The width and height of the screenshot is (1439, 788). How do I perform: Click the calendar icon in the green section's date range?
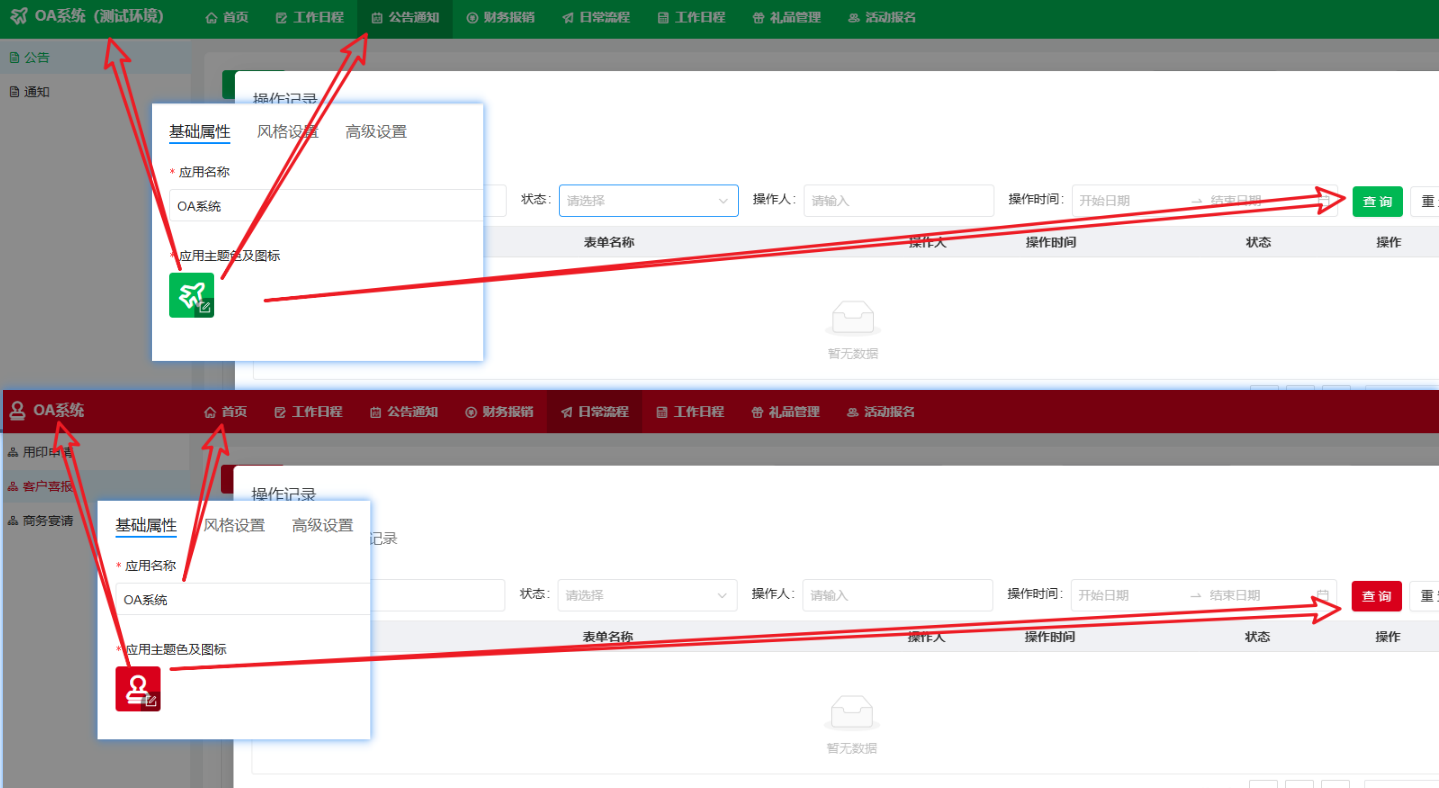coord(1324,201)
